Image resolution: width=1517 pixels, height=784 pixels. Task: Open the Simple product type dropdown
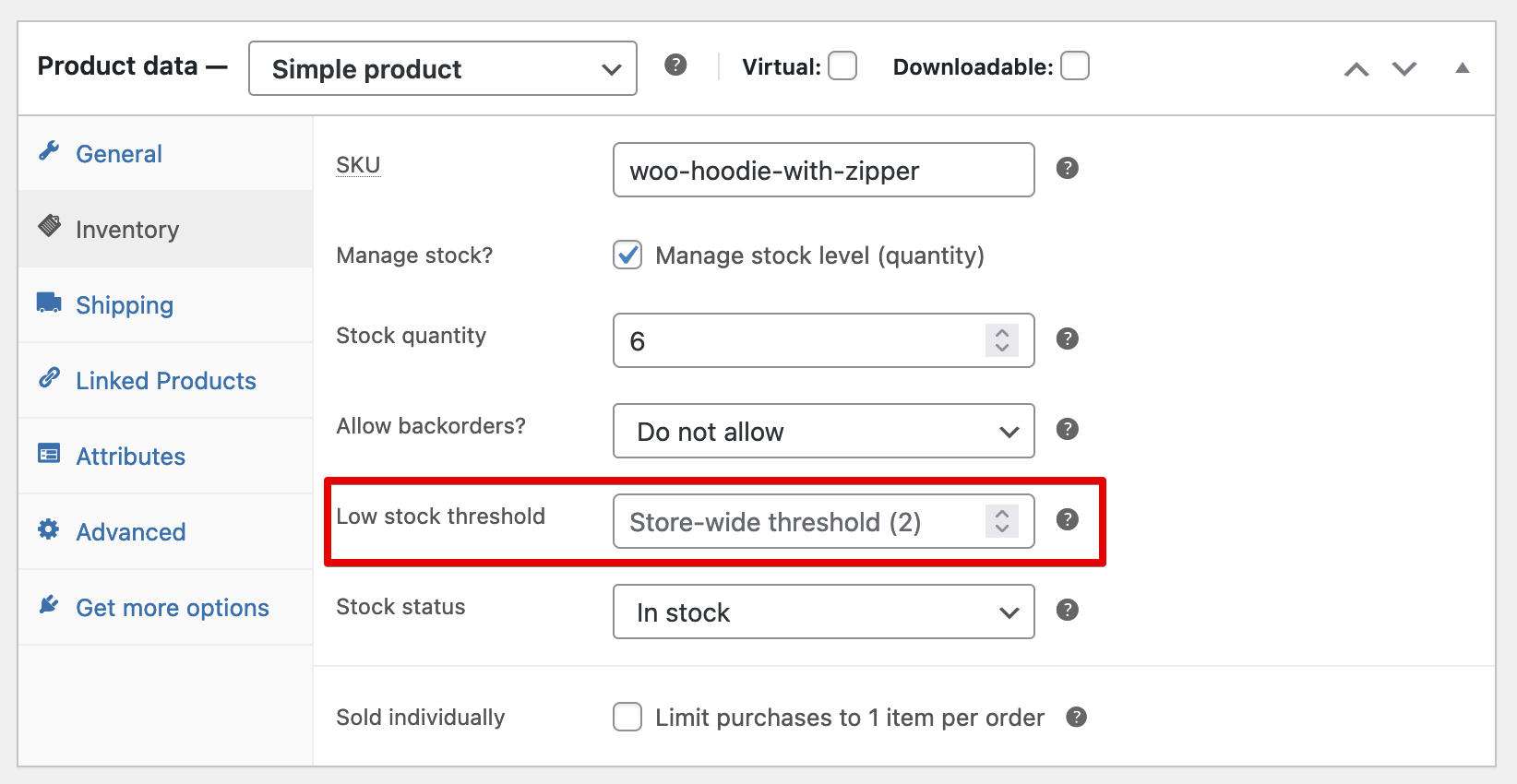443,68
